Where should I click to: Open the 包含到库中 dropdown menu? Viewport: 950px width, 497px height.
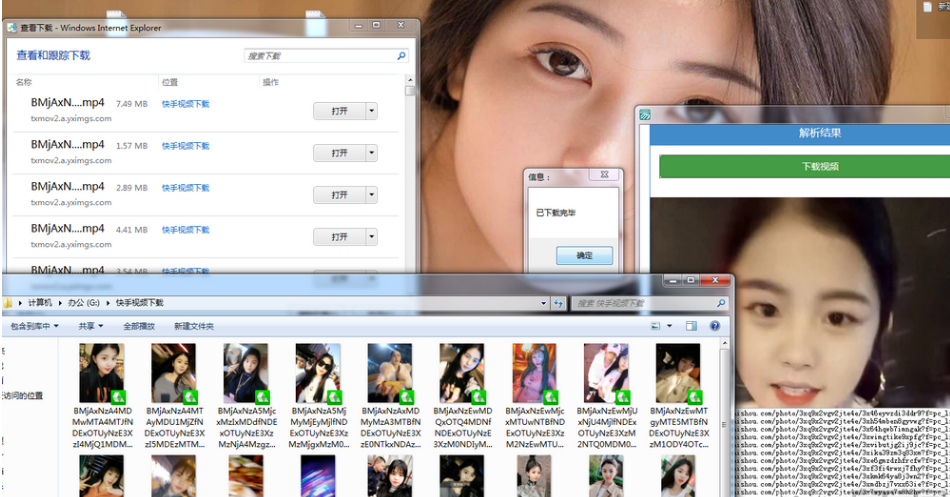coord(35,326)
